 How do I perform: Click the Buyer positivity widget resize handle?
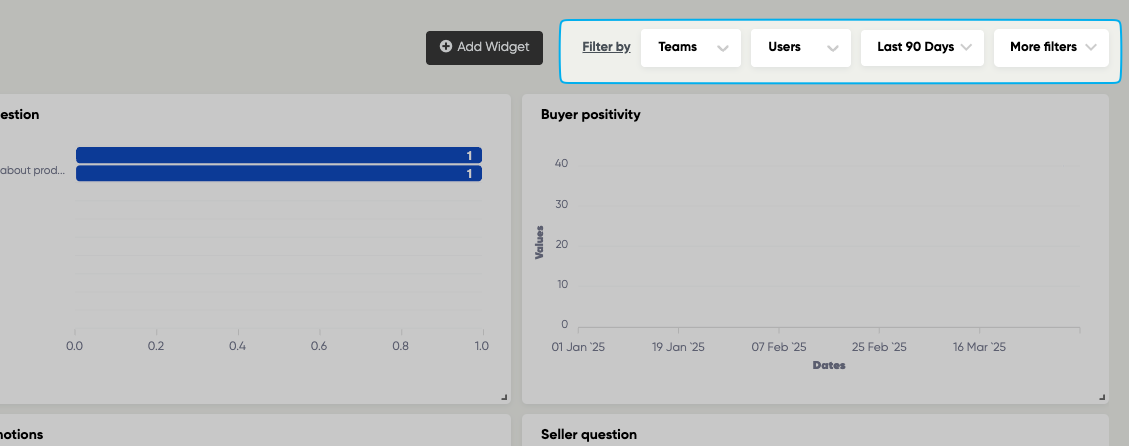pyautogui.click(x=1102, y=397)
